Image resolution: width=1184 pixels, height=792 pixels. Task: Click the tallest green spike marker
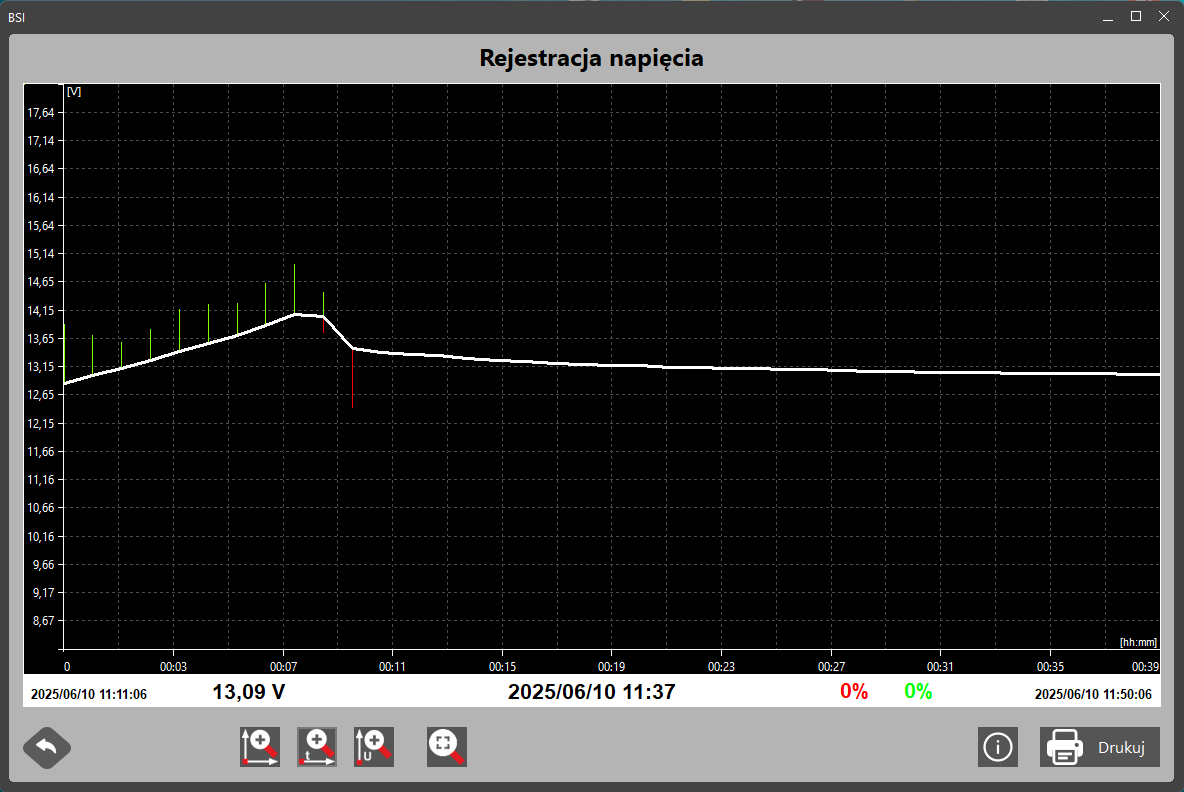[294, 290]
